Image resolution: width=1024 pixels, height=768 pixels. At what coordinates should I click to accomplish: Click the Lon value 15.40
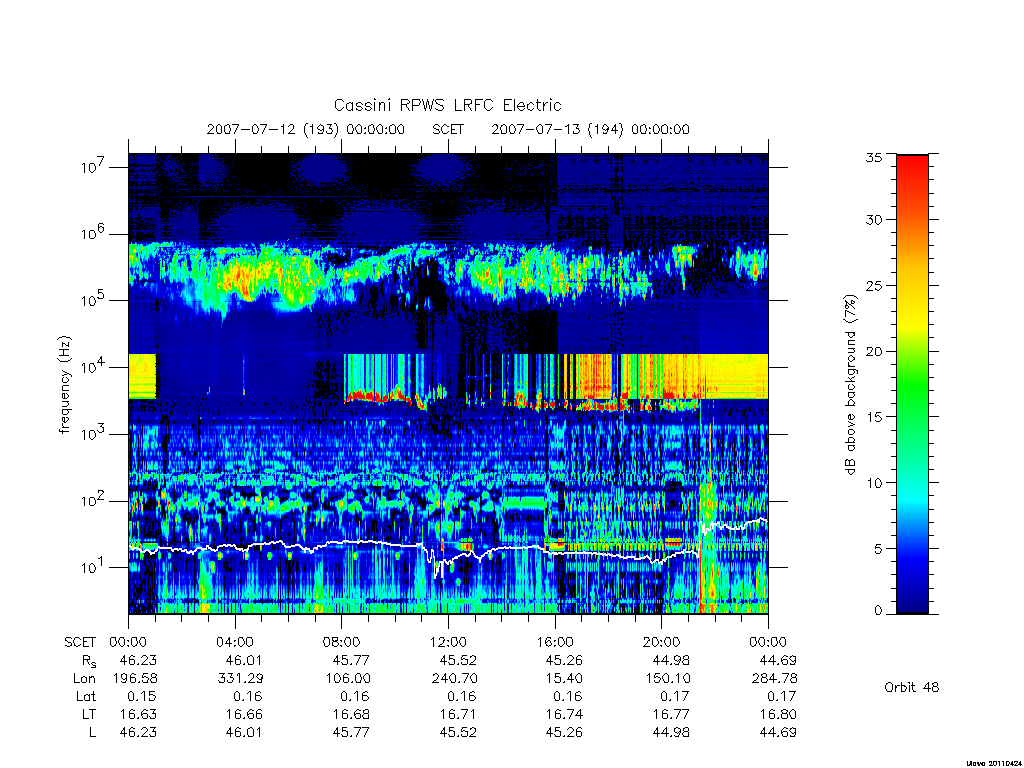point(564,679)
